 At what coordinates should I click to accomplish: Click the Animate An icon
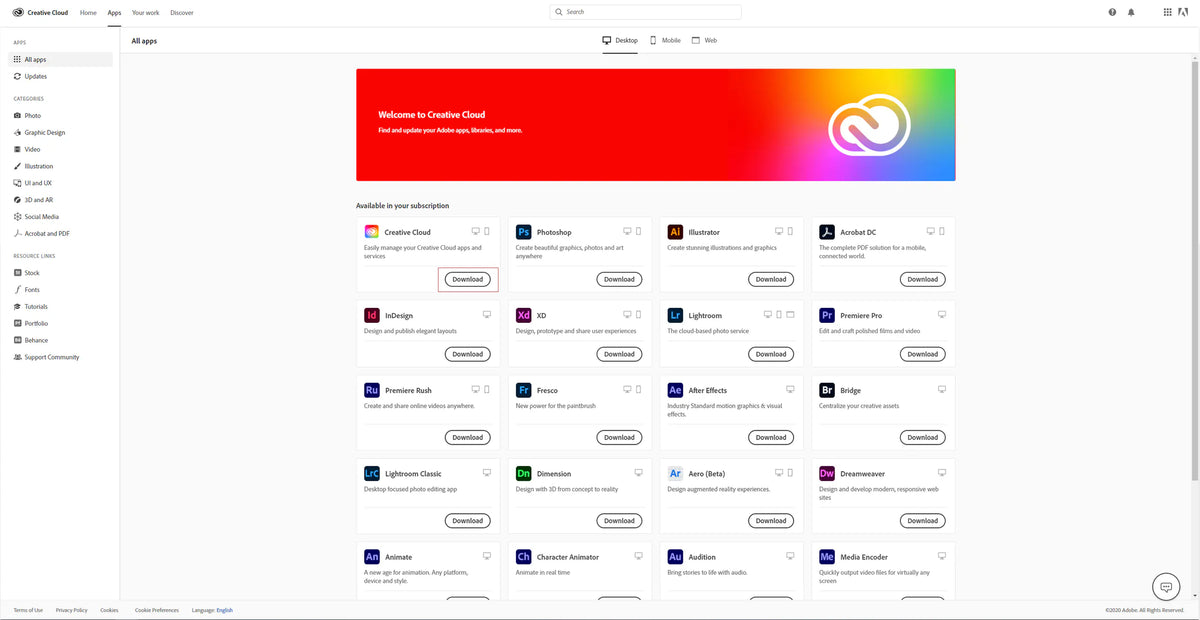coord(372,557)
